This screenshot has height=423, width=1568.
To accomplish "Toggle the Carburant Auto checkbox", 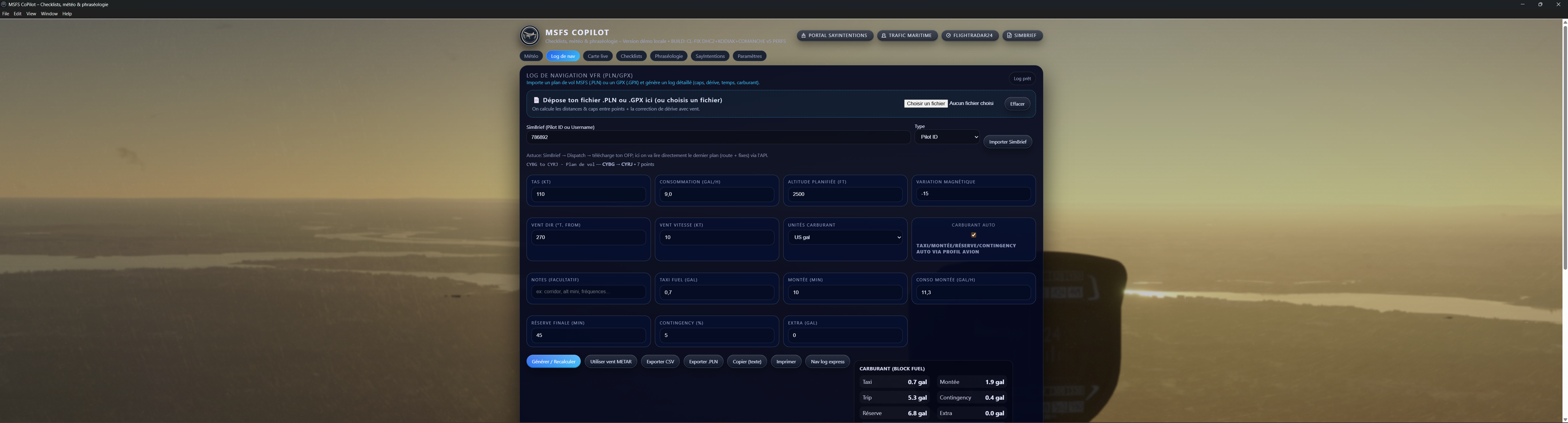I will (x=973, y=235).
